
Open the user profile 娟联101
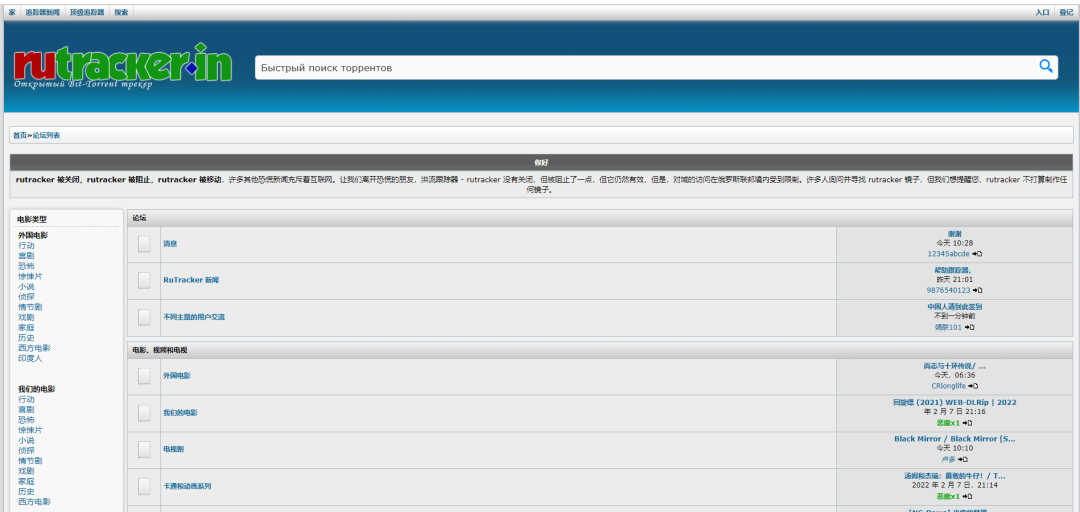[948, 327]
